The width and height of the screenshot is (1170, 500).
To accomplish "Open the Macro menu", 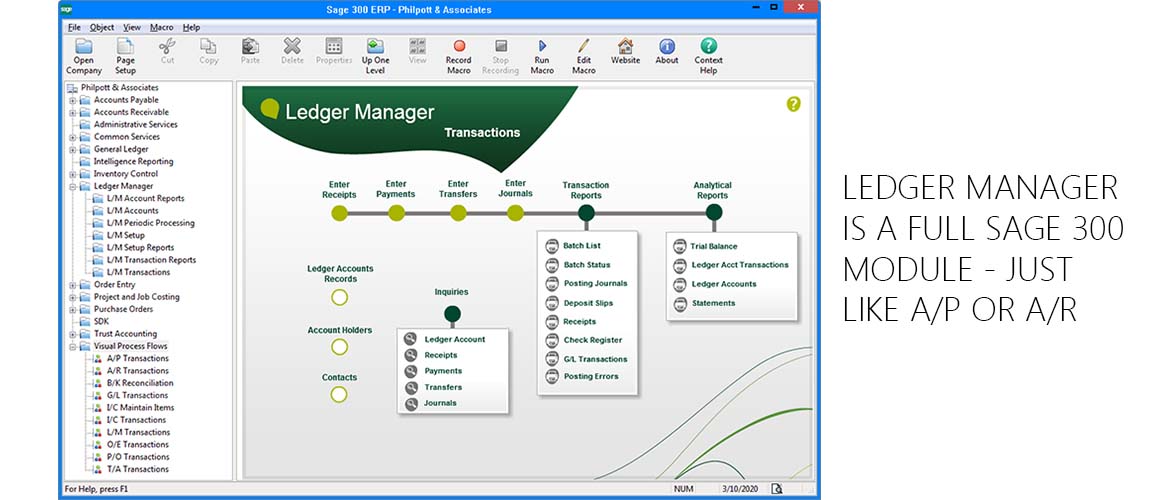I will point(161,28).
